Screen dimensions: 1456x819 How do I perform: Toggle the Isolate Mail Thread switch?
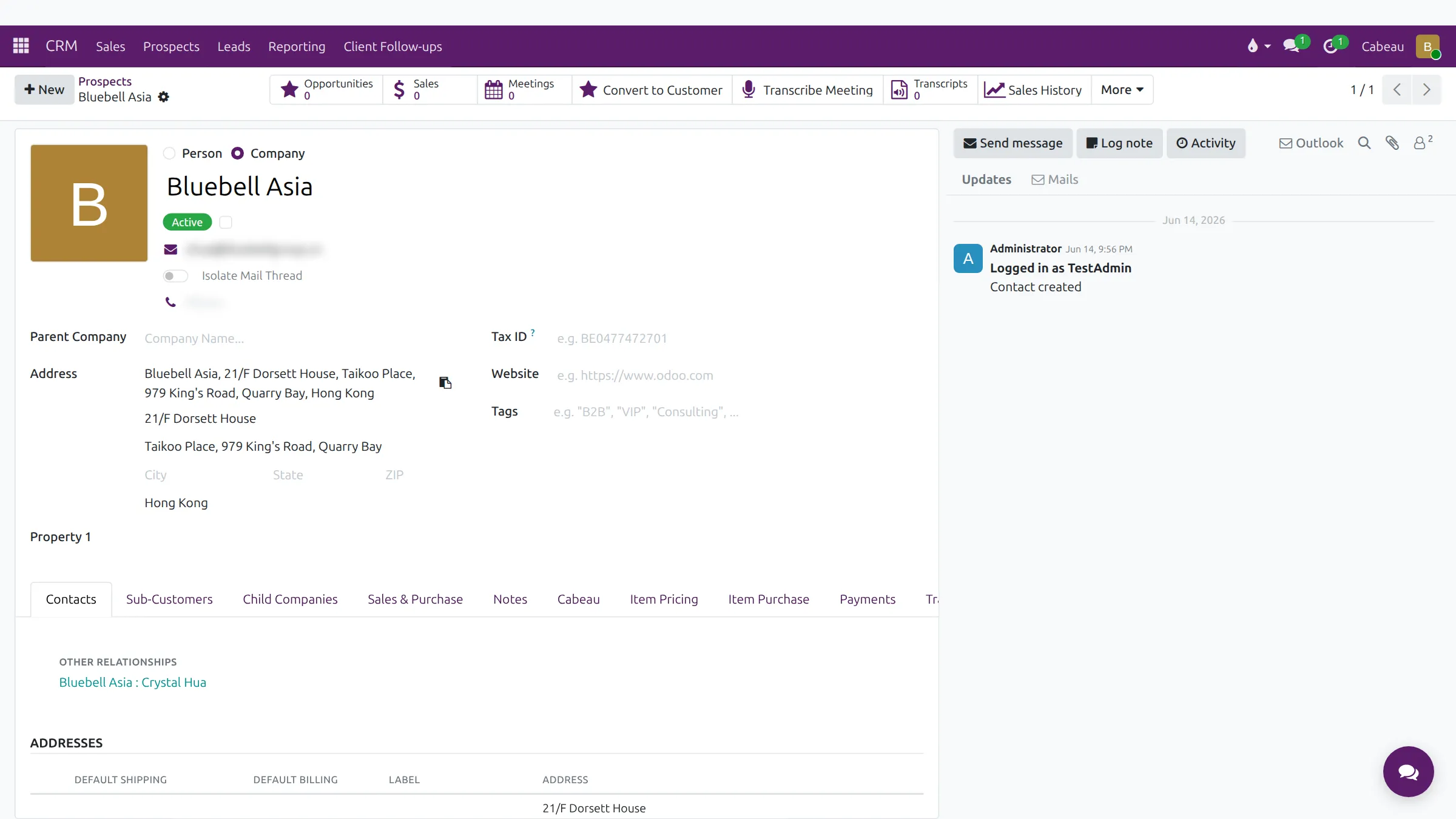tap(175, 276)
